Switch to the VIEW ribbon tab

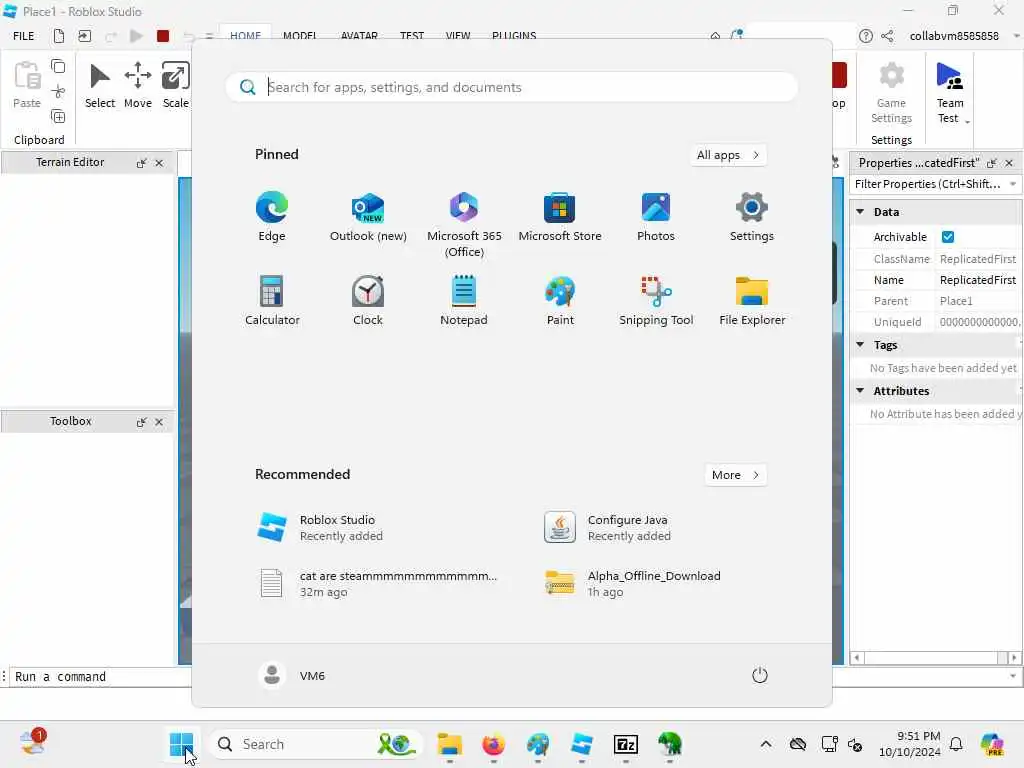tap(458, 36)
